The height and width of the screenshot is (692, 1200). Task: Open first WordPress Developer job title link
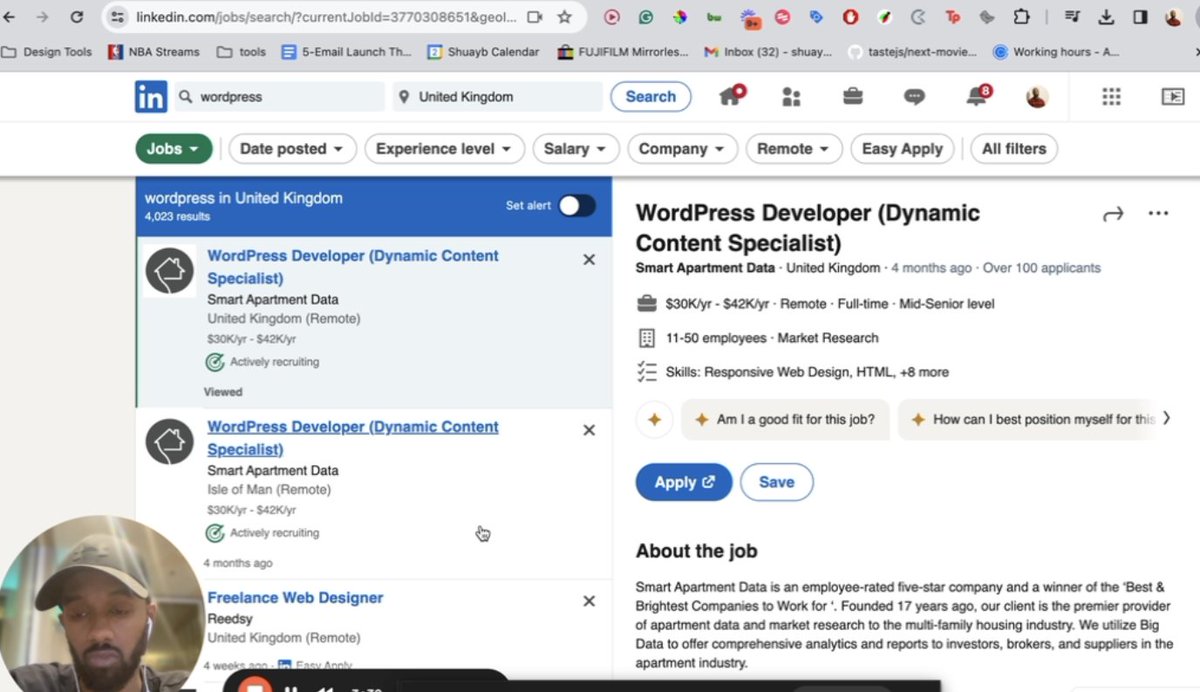(353, 267)
